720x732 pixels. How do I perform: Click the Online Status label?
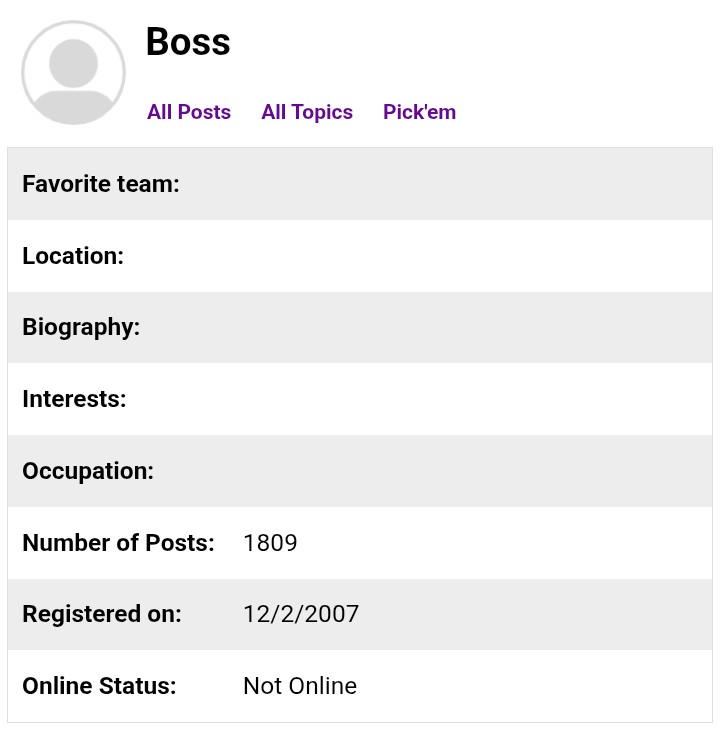(x=99, y=686)
